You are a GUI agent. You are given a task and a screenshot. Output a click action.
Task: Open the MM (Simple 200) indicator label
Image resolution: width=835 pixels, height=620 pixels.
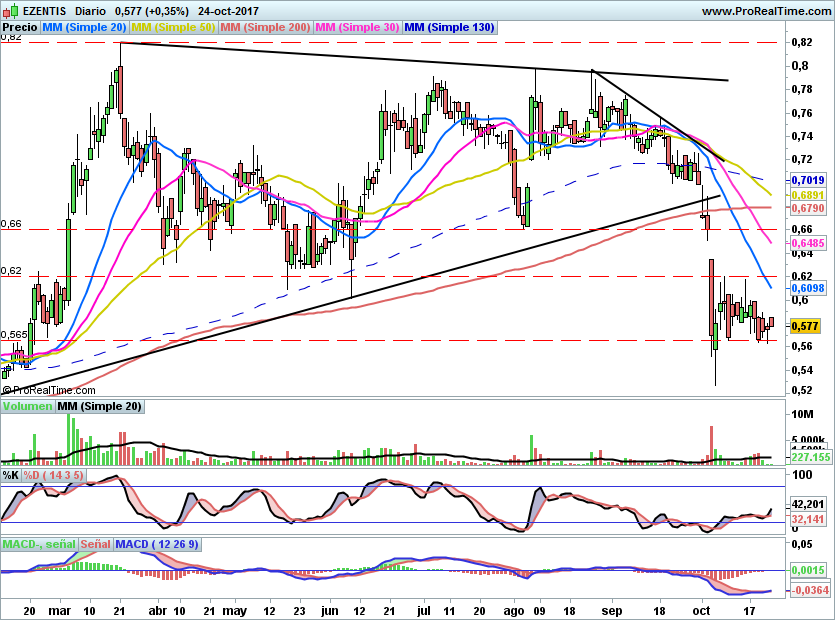265,28
